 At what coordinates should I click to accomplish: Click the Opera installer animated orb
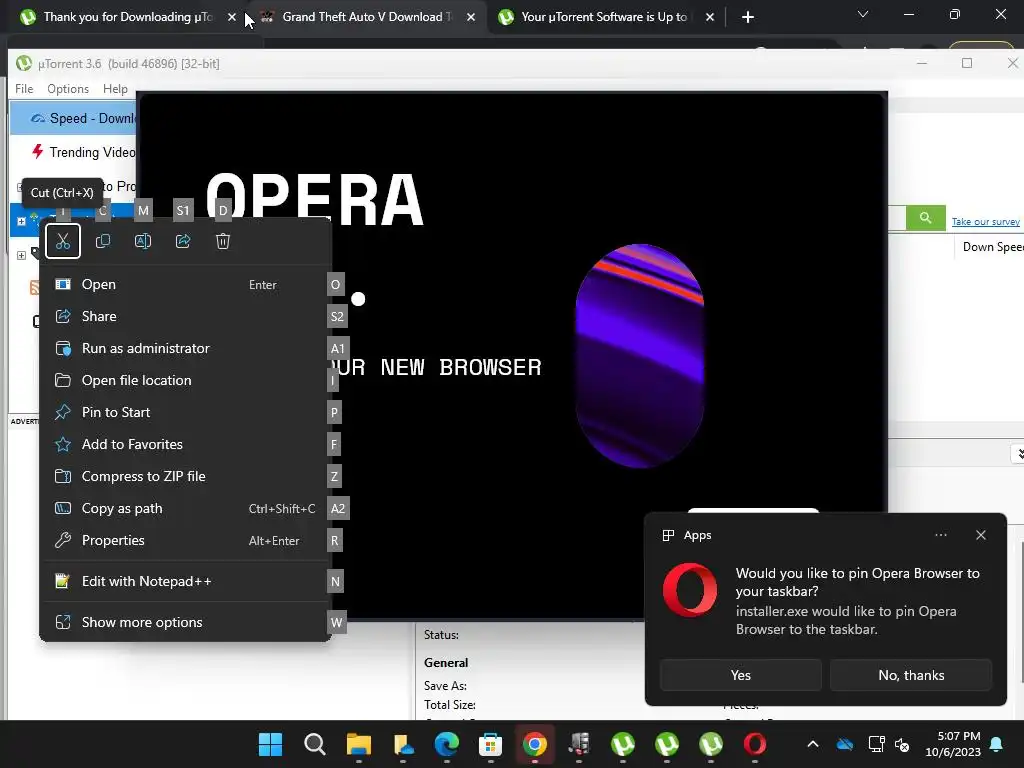point(639,356)
